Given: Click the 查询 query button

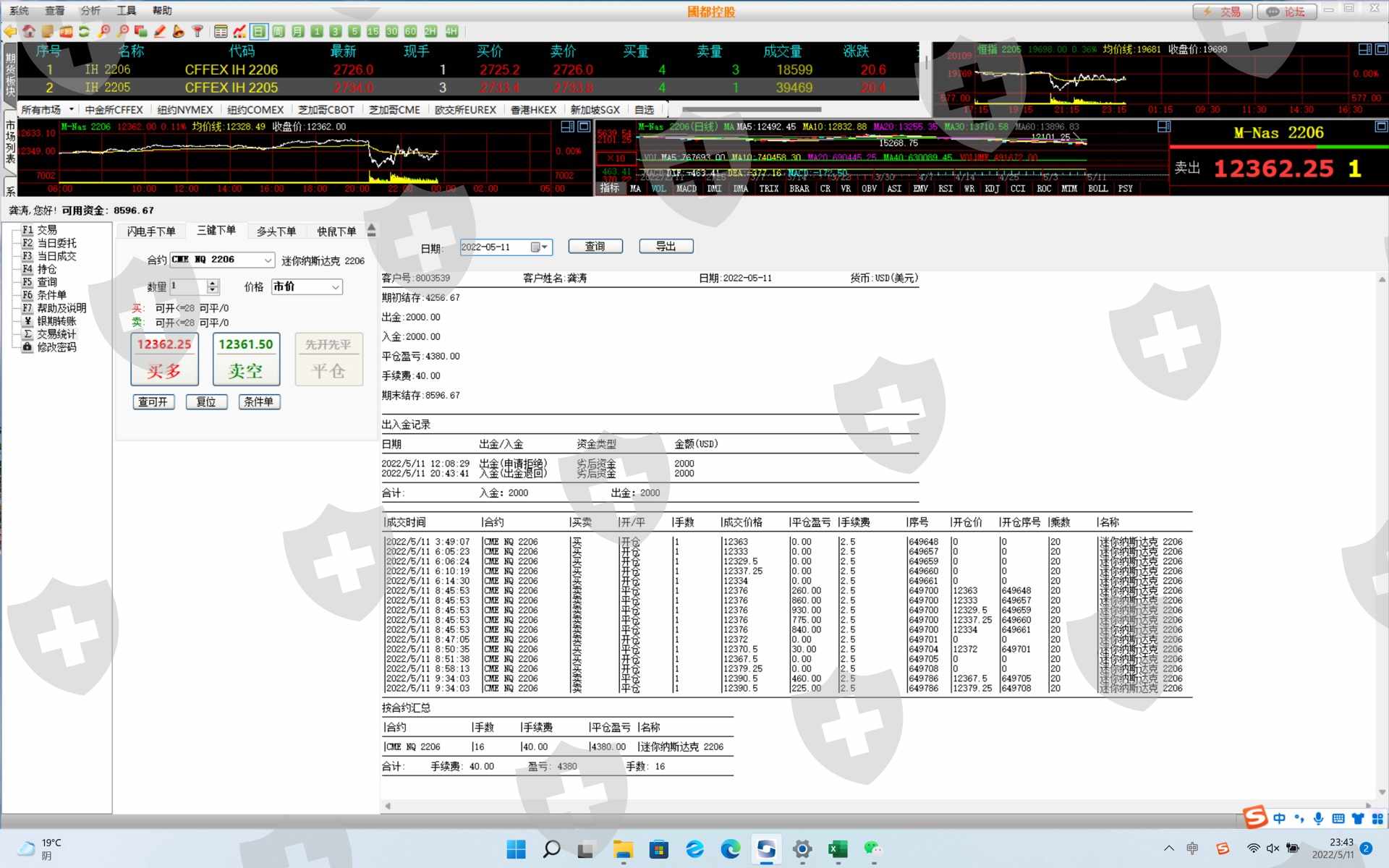Looking at the screenshot, I should pos(595,247).
